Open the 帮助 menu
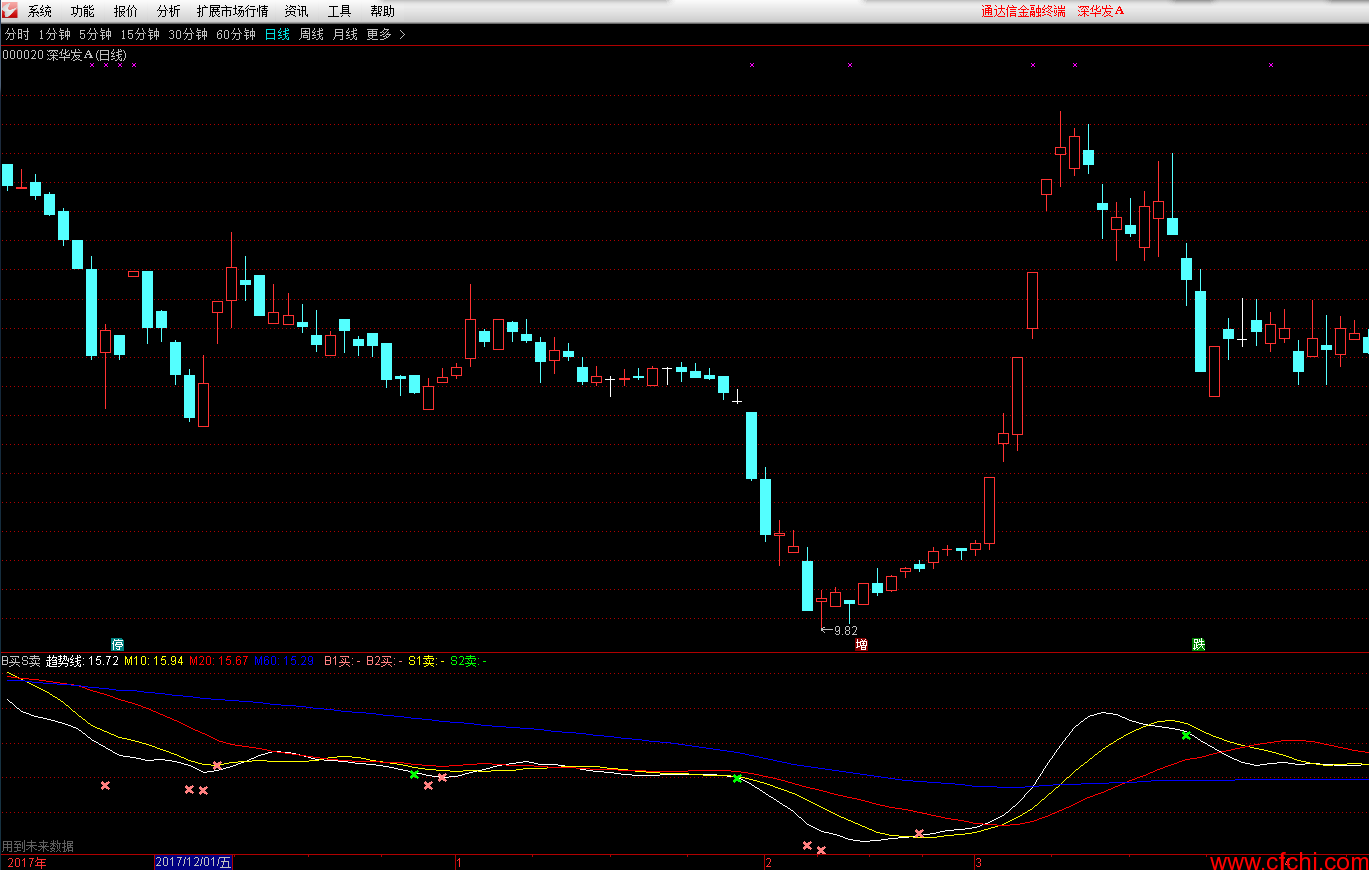Viewport: 1369px width, 870px height. [382, 12]
